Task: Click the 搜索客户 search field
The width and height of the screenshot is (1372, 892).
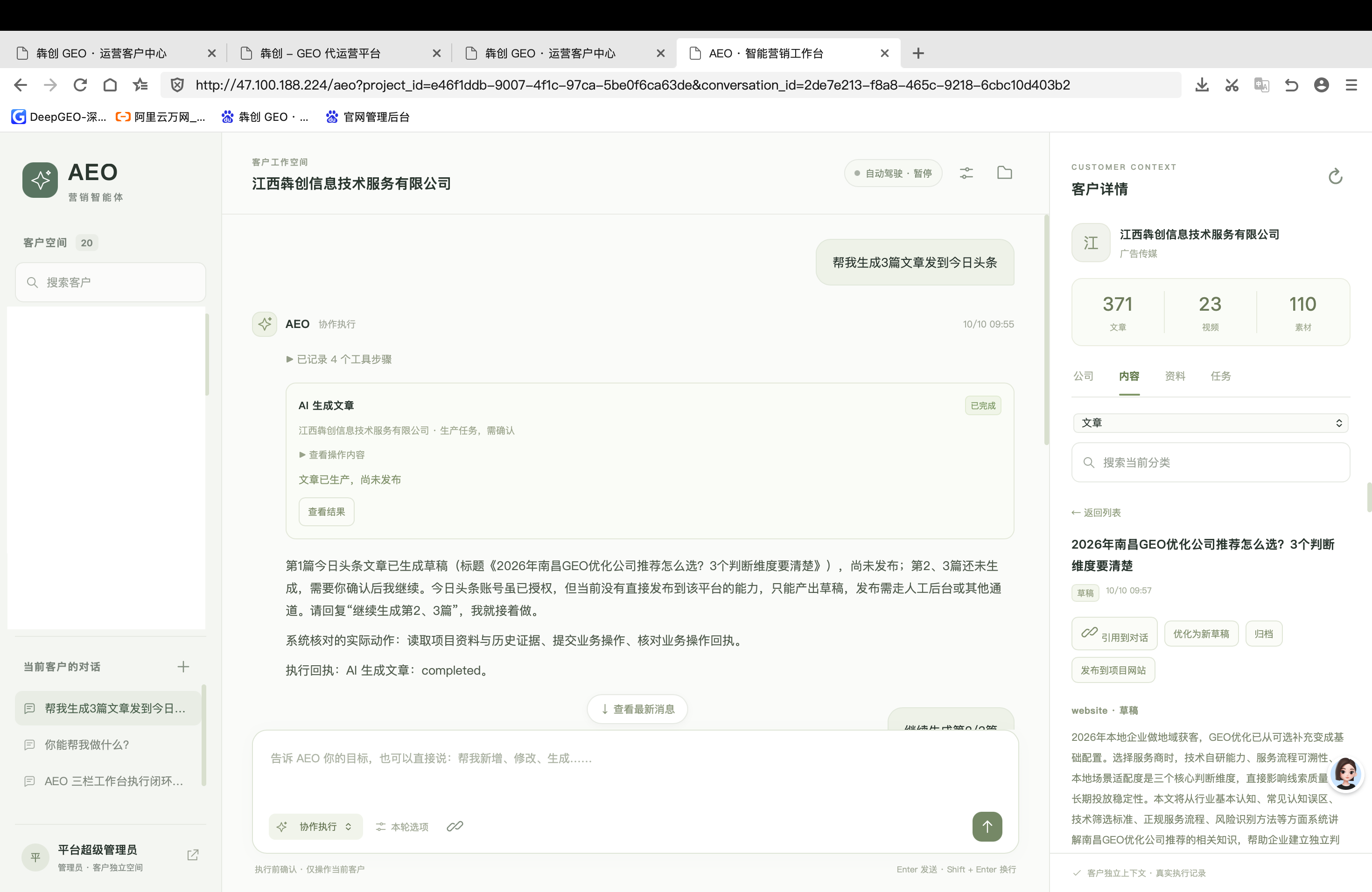Action: tap(110, 282)
